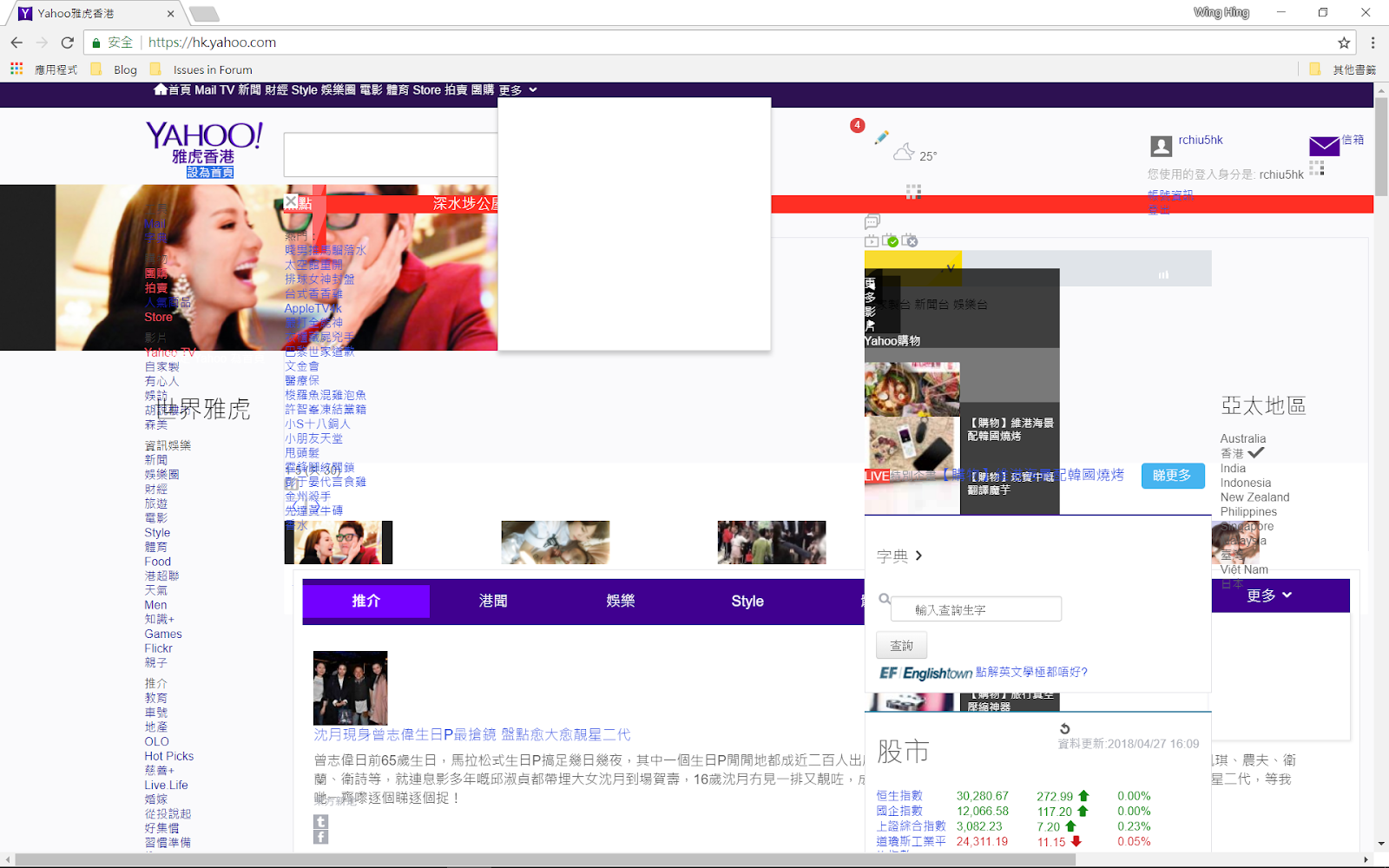Viewport: 1389px width, 868px height.
Task: Open the Apps grid bookmark icon
Action: pos(16,69)
